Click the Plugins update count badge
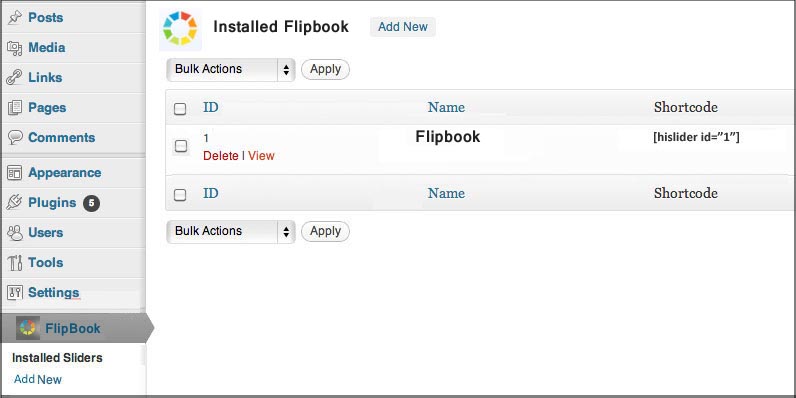The image size is (796, 398). tap(91, 203)
